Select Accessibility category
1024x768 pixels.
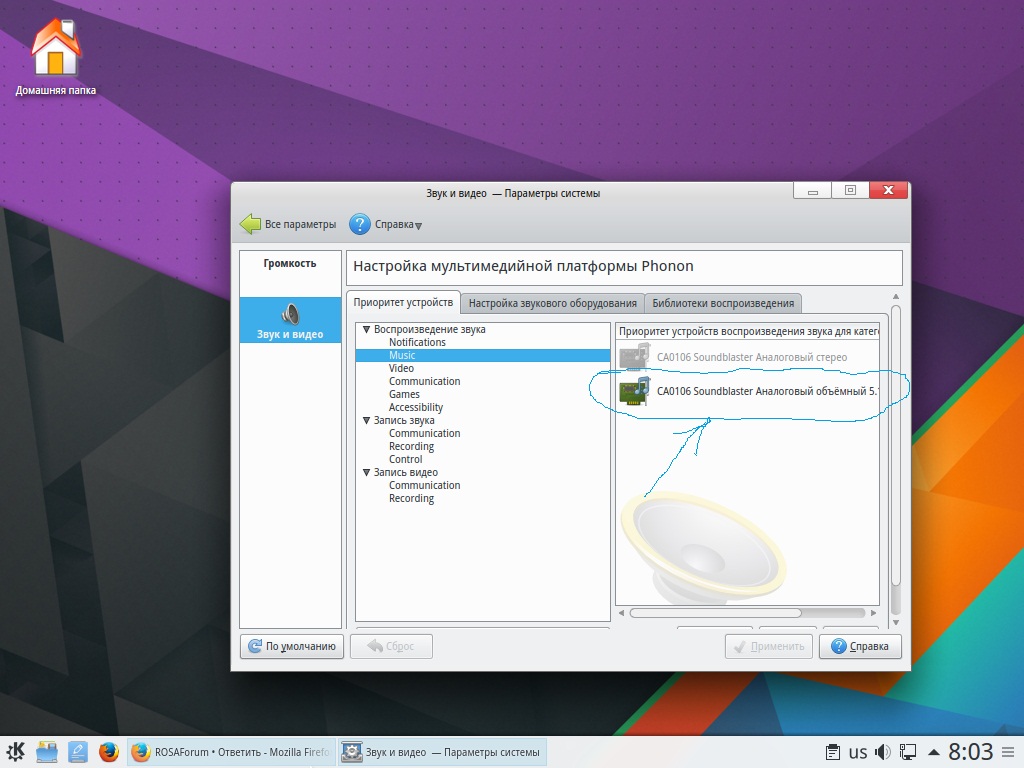pyautogui.click(x=416, y=408)
